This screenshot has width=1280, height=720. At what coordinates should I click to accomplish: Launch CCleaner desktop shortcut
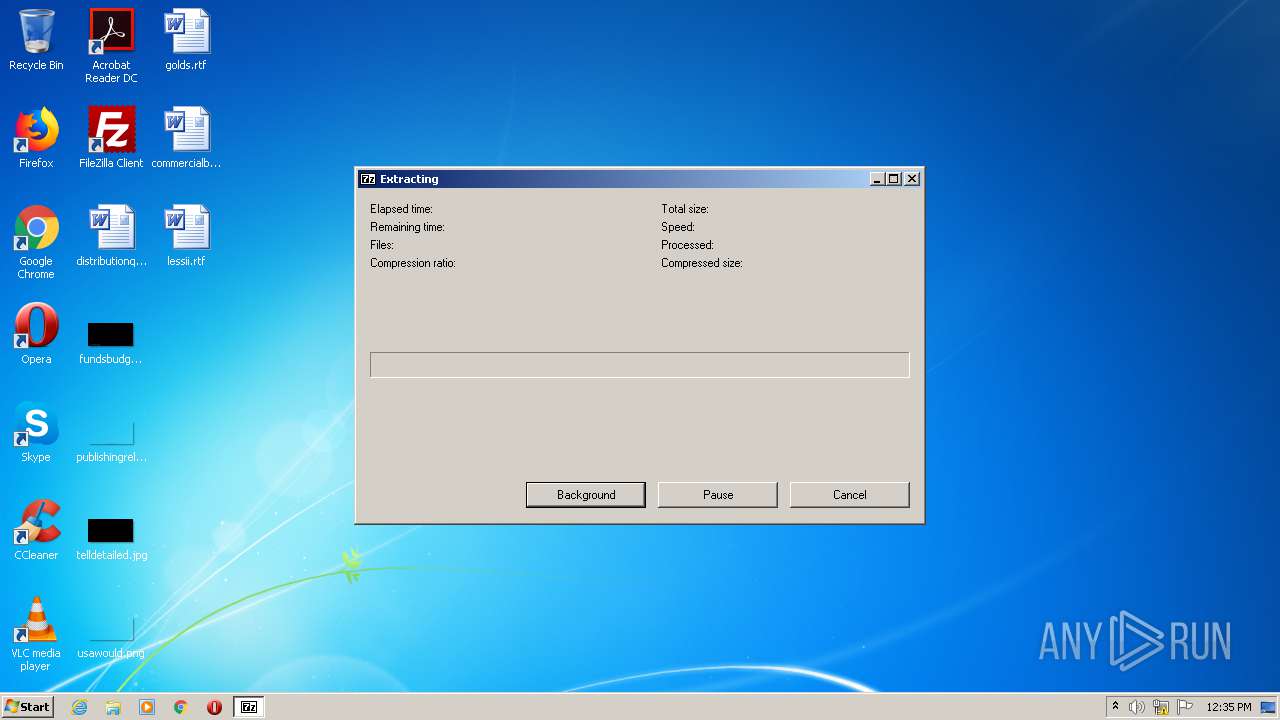pos(36,530)
